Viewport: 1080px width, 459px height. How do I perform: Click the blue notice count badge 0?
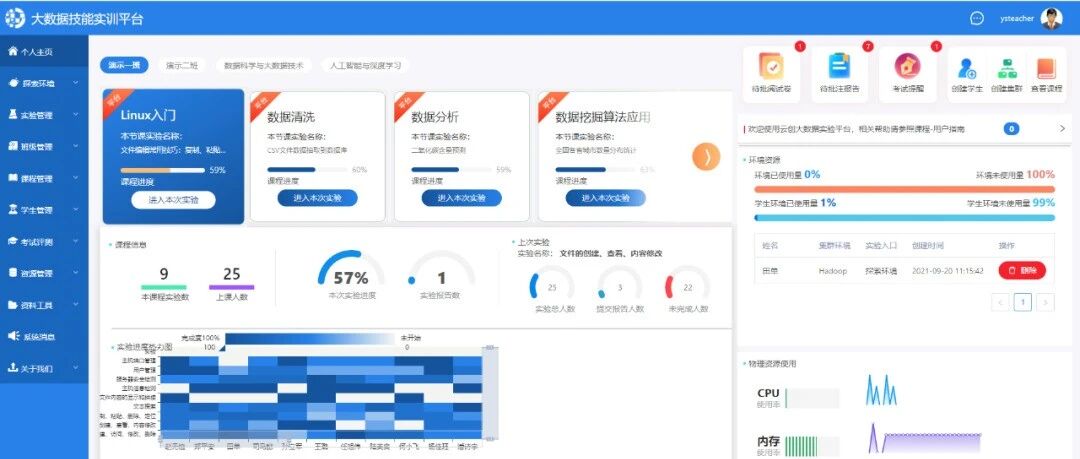click(1011, 129)
